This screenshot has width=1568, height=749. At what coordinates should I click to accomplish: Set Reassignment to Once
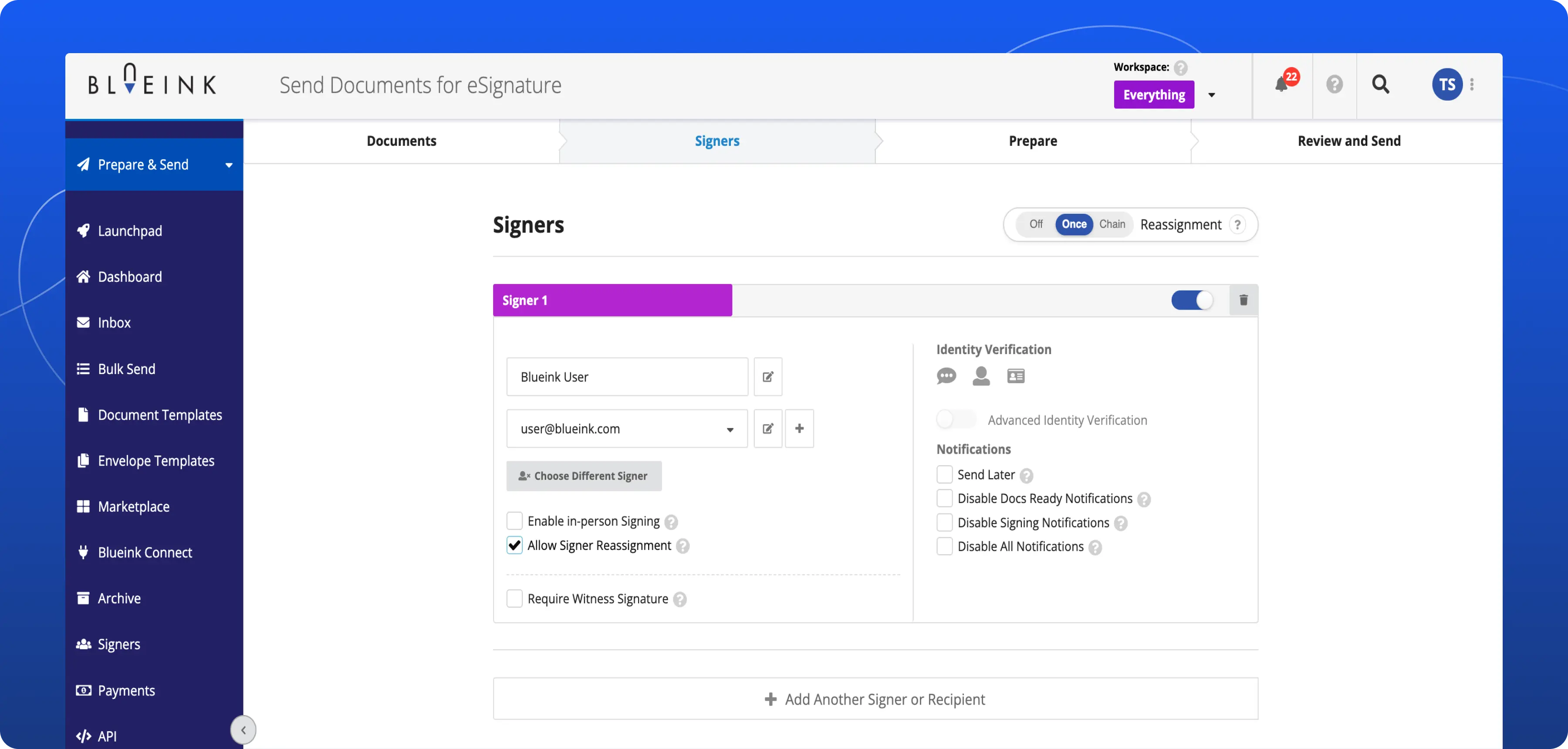(1075, 224)
